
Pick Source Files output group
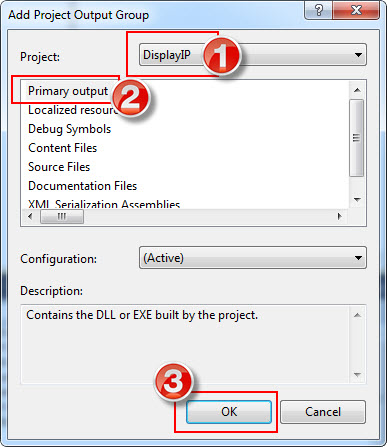[59, 167]
